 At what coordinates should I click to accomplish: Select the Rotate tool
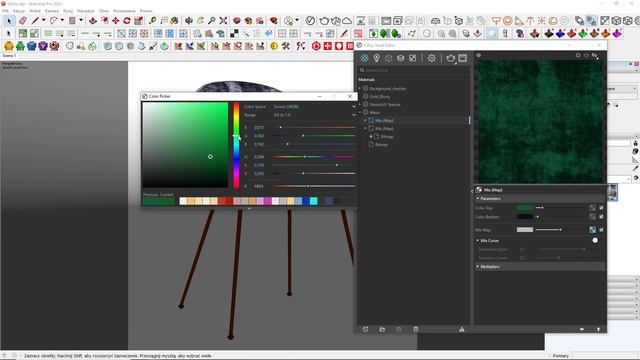pyautogui.click(x=127, y=20)
